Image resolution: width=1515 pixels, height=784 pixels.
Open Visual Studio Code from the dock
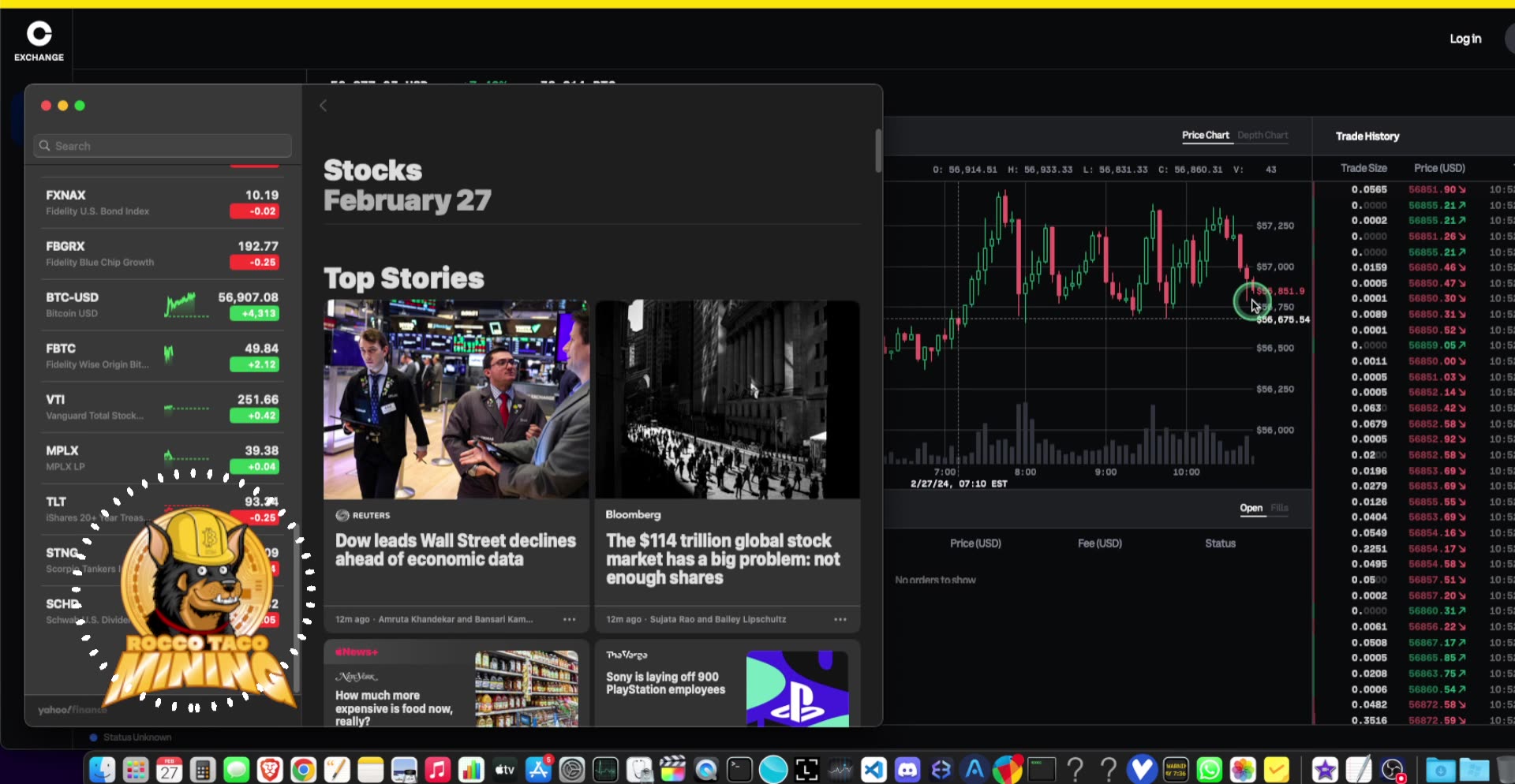(873, 768)
